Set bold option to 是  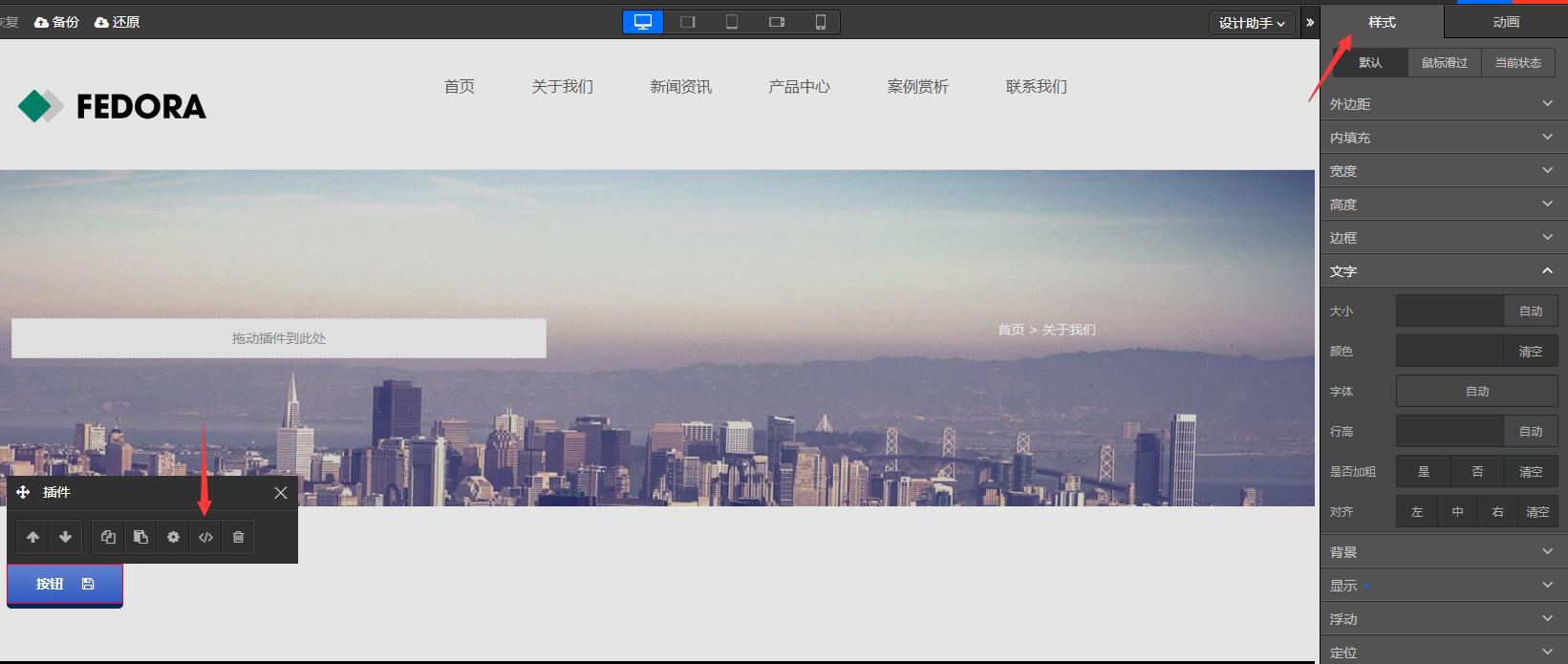coord(1423,471)
